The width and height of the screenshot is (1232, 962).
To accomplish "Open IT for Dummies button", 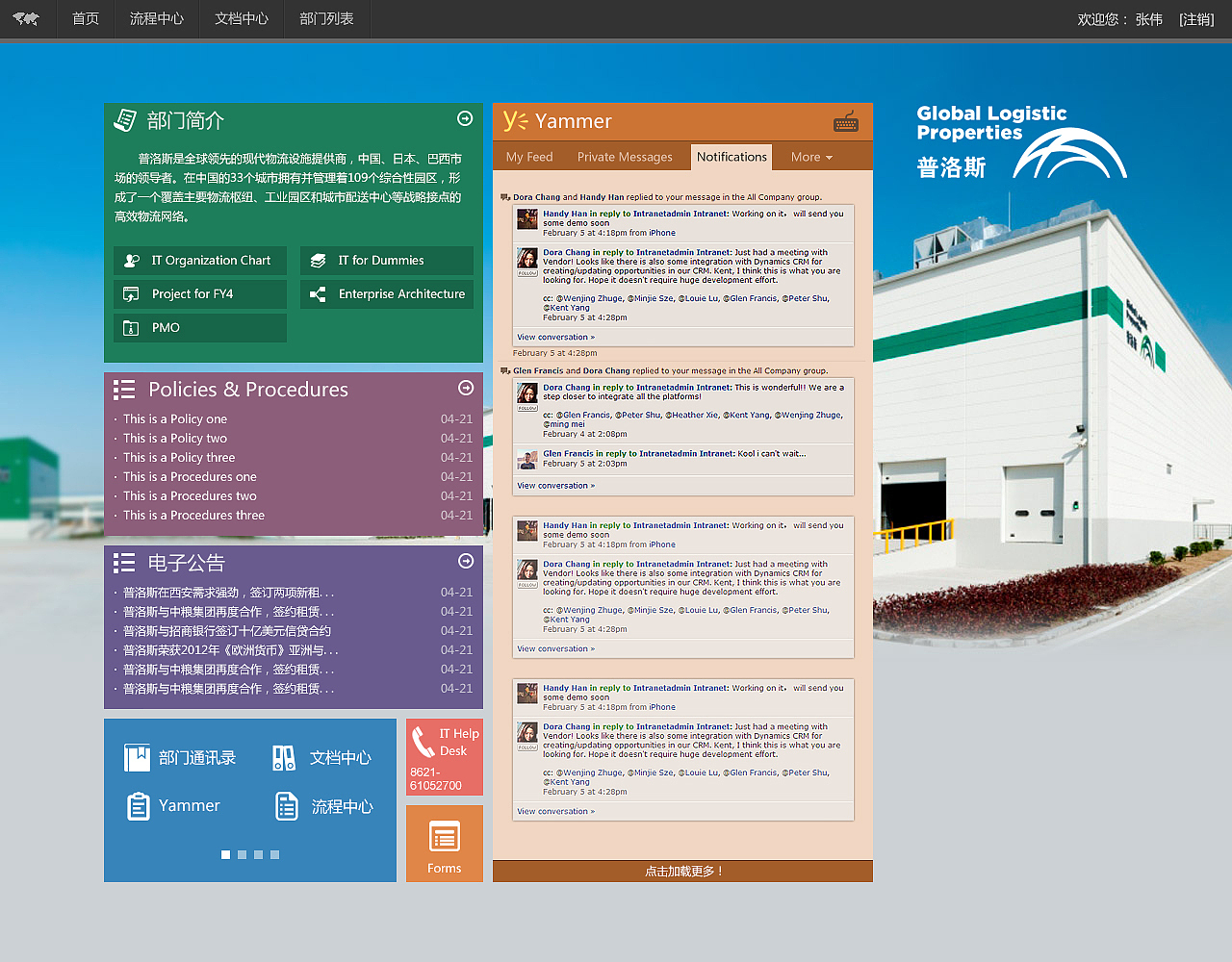I will point(387,261).
